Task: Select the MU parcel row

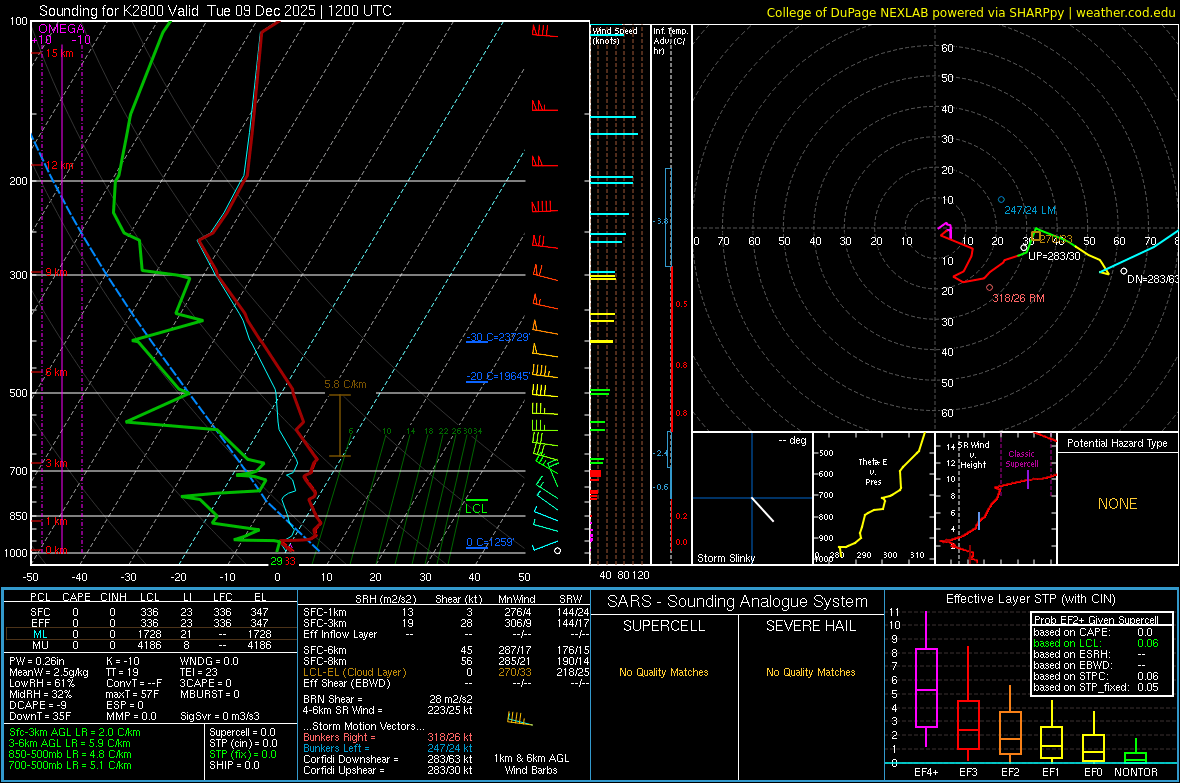Action: pos(149,645)
